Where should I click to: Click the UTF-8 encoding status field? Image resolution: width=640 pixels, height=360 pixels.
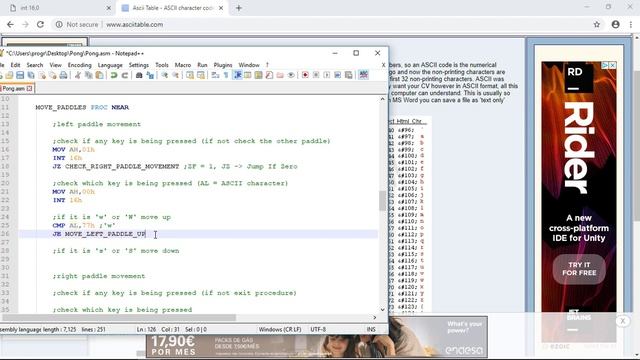[x=318, y=329]
